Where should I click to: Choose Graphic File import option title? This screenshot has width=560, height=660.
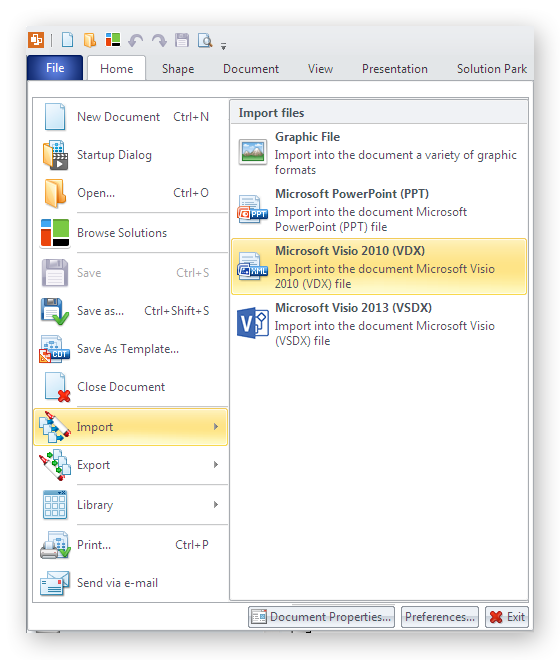[307, 137]
